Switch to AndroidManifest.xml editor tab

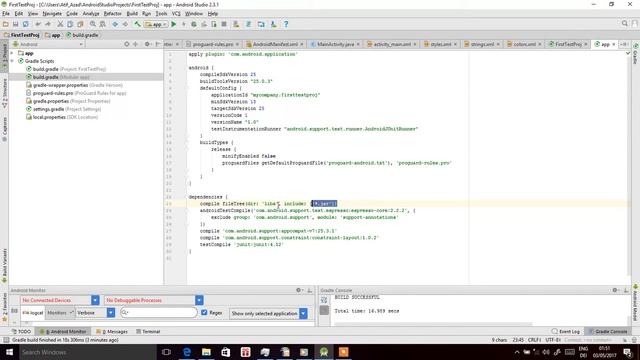[x=275, y=44]
